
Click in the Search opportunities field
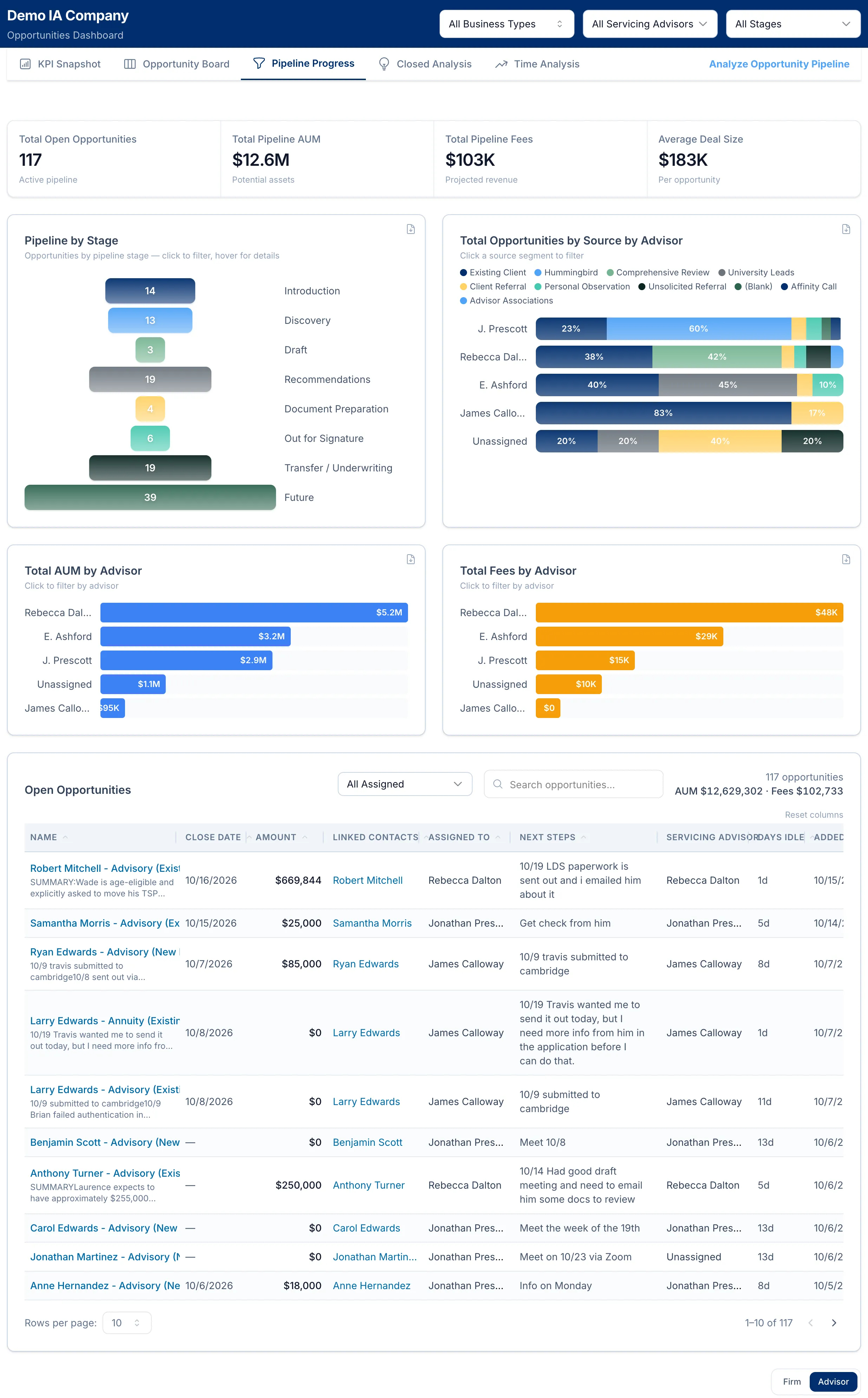573,784
